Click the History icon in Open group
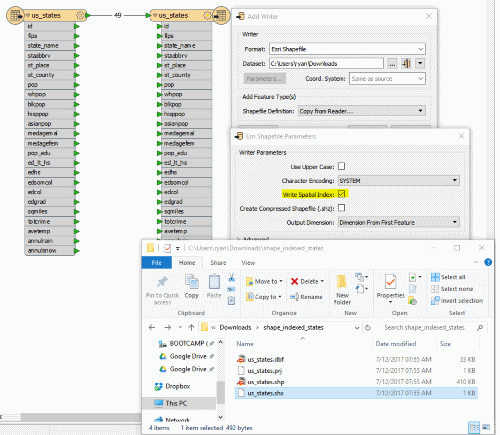This screenshot has height=435, width=500. click(x=413, y=301)
